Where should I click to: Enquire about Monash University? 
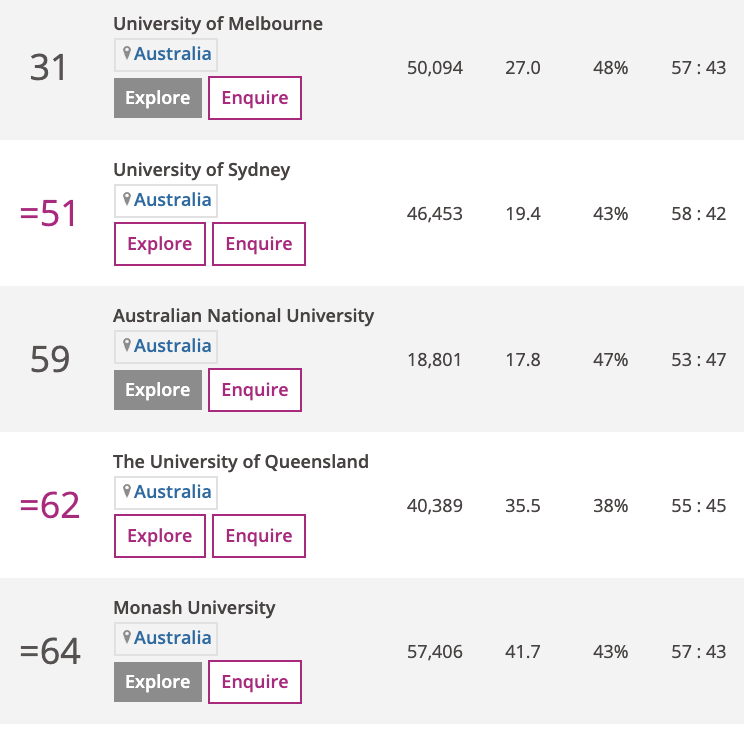[254, 682]
